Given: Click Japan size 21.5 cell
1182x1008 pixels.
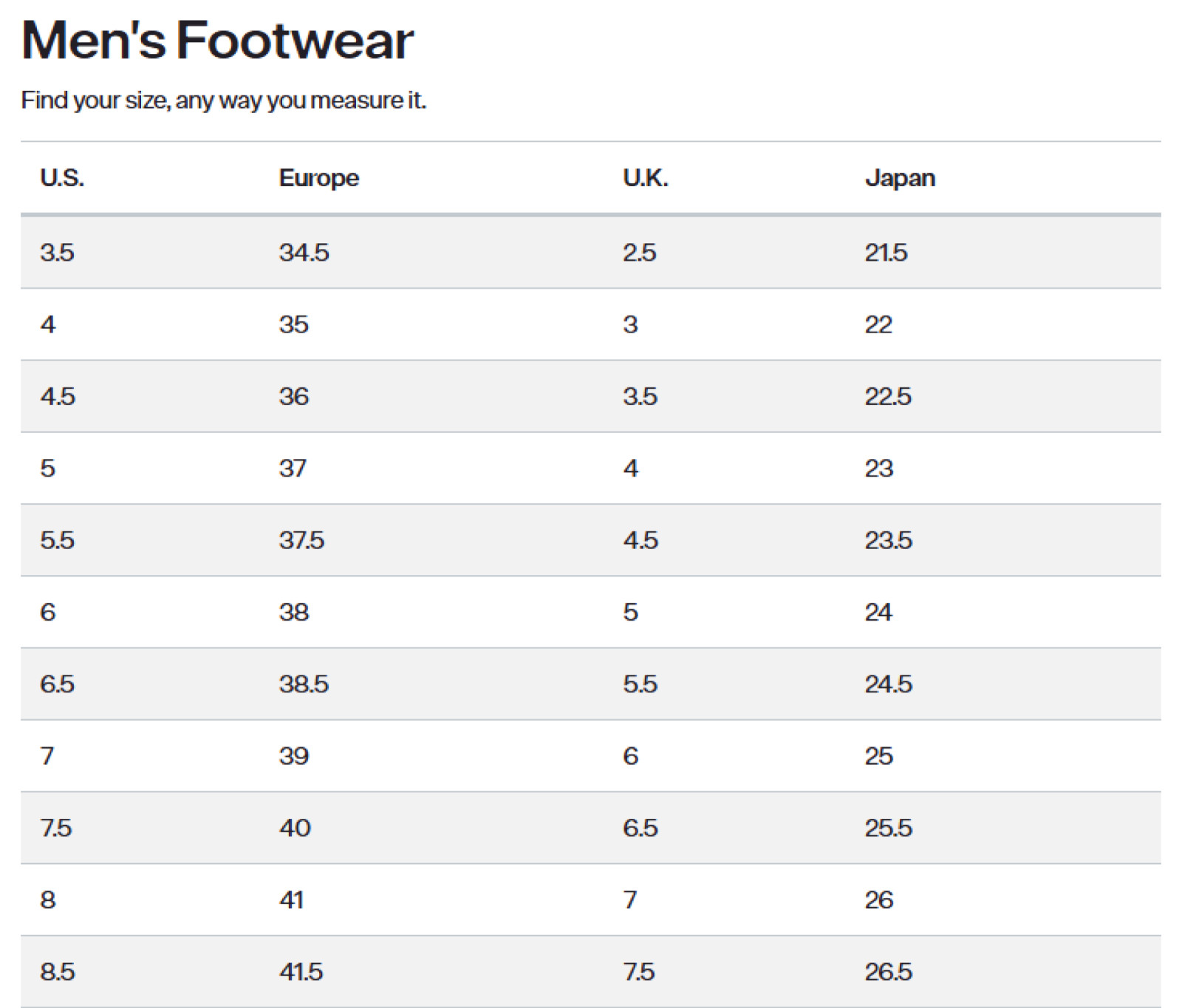Looking at the screenshot, I should pyautogui.click(x=886, y=253).
